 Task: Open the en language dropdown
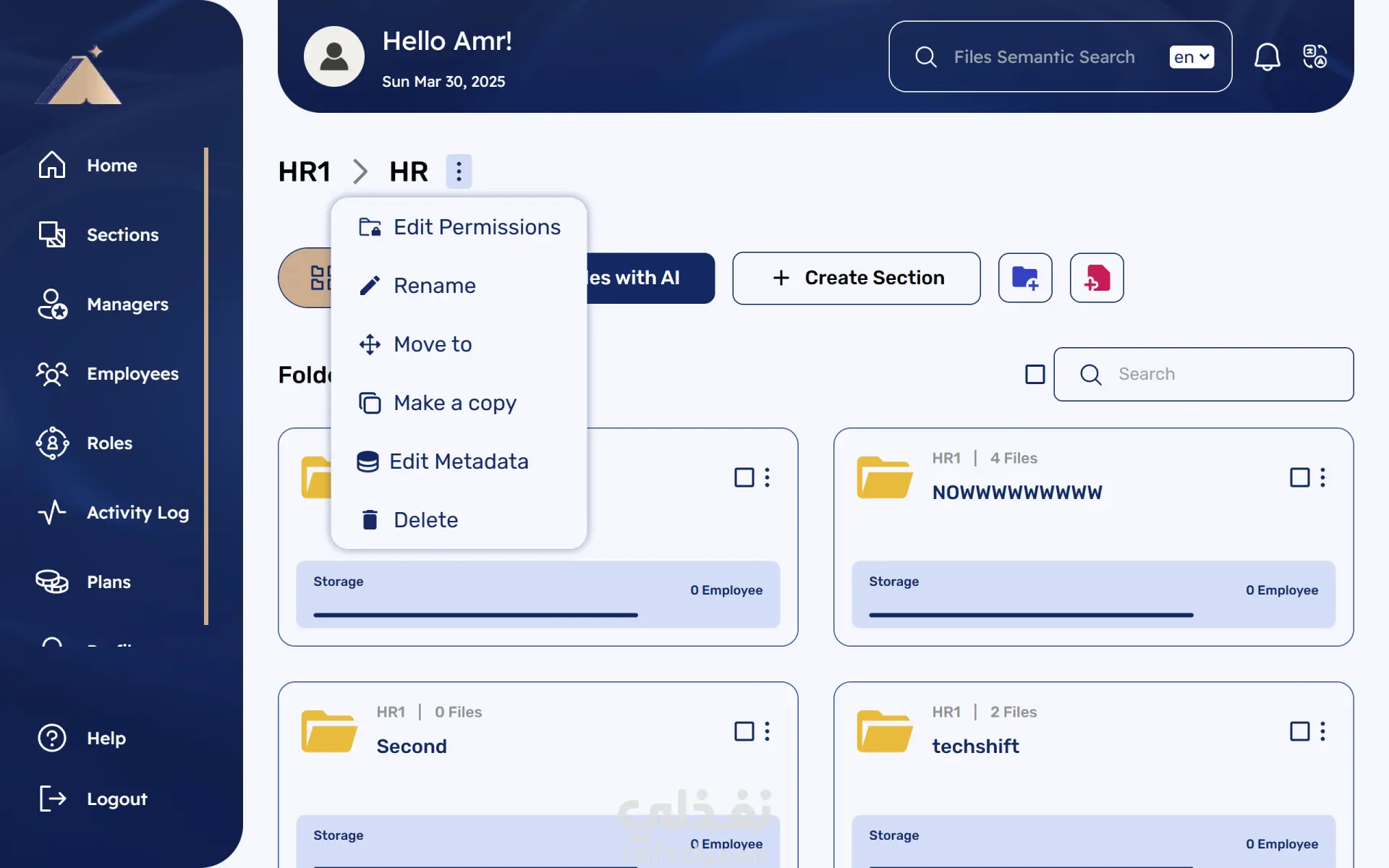pyautogui.click(x=1191, y=56)
